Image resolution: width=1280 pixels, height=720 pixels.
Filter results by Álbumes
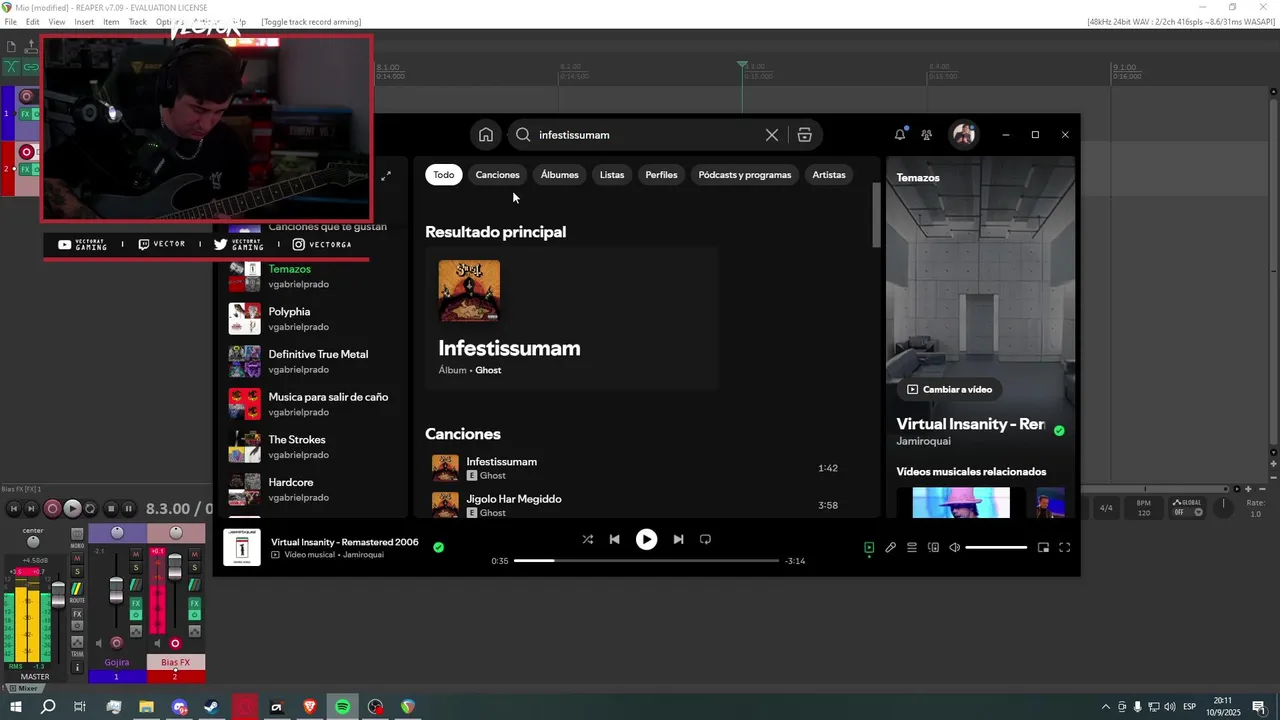(559, 175)
